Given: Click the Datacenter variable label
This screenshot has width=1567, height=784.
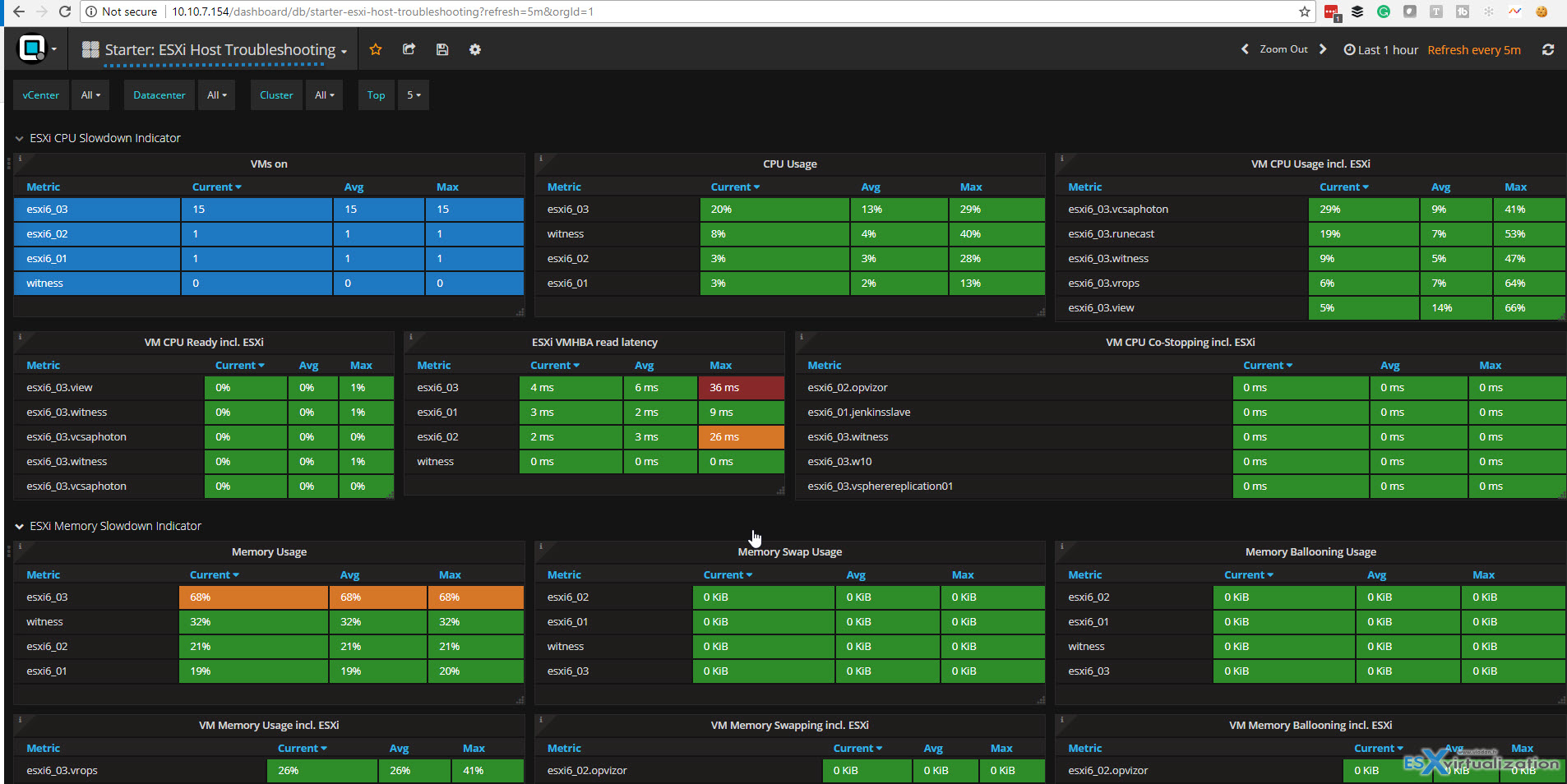Looking at the screenshot, I should (x=159, y=95).
